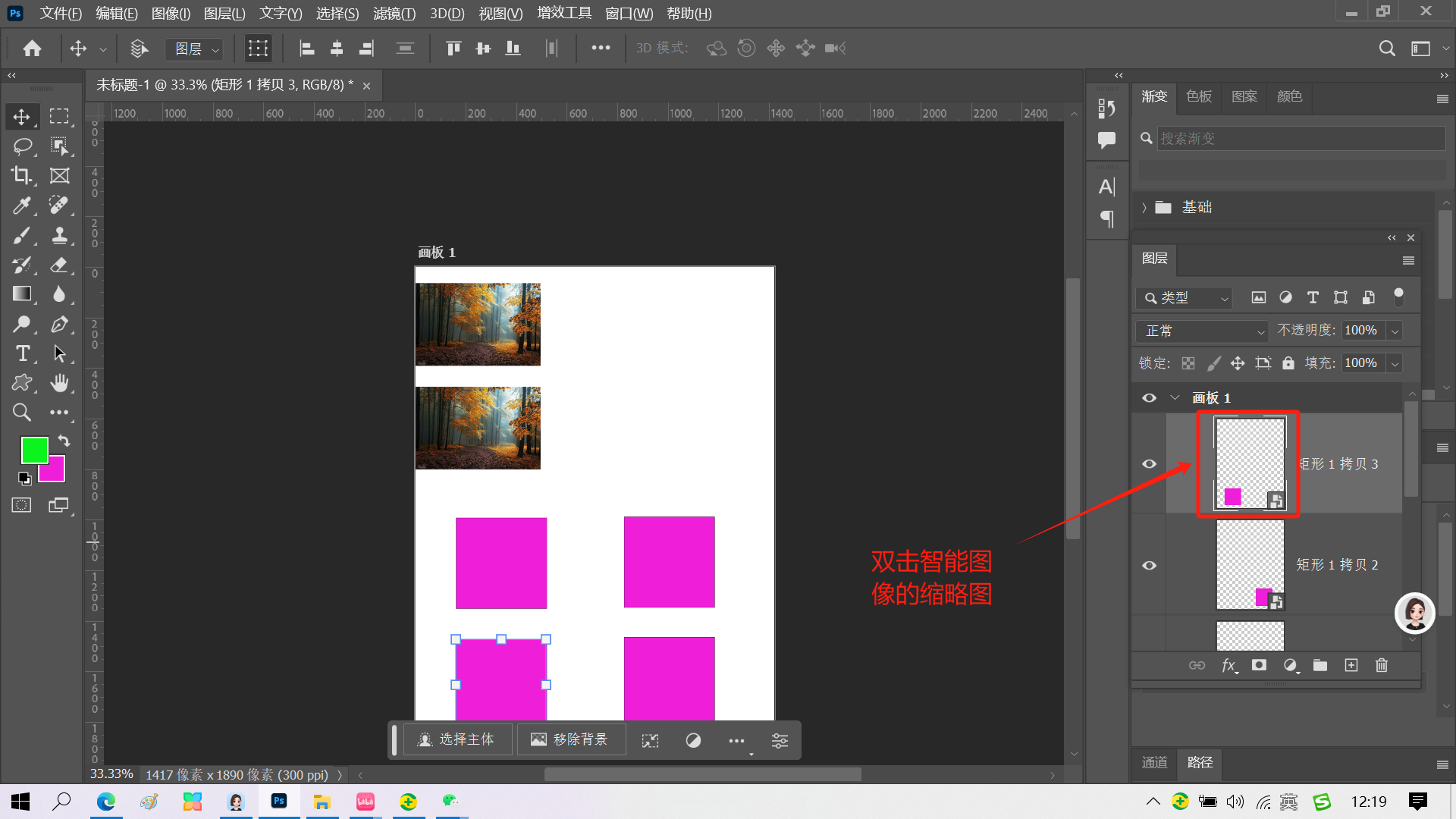The height and width of the screenshot is (819, 1456).
Task: Select the Eyedropper tool
Action: click(x=21, y=206)
